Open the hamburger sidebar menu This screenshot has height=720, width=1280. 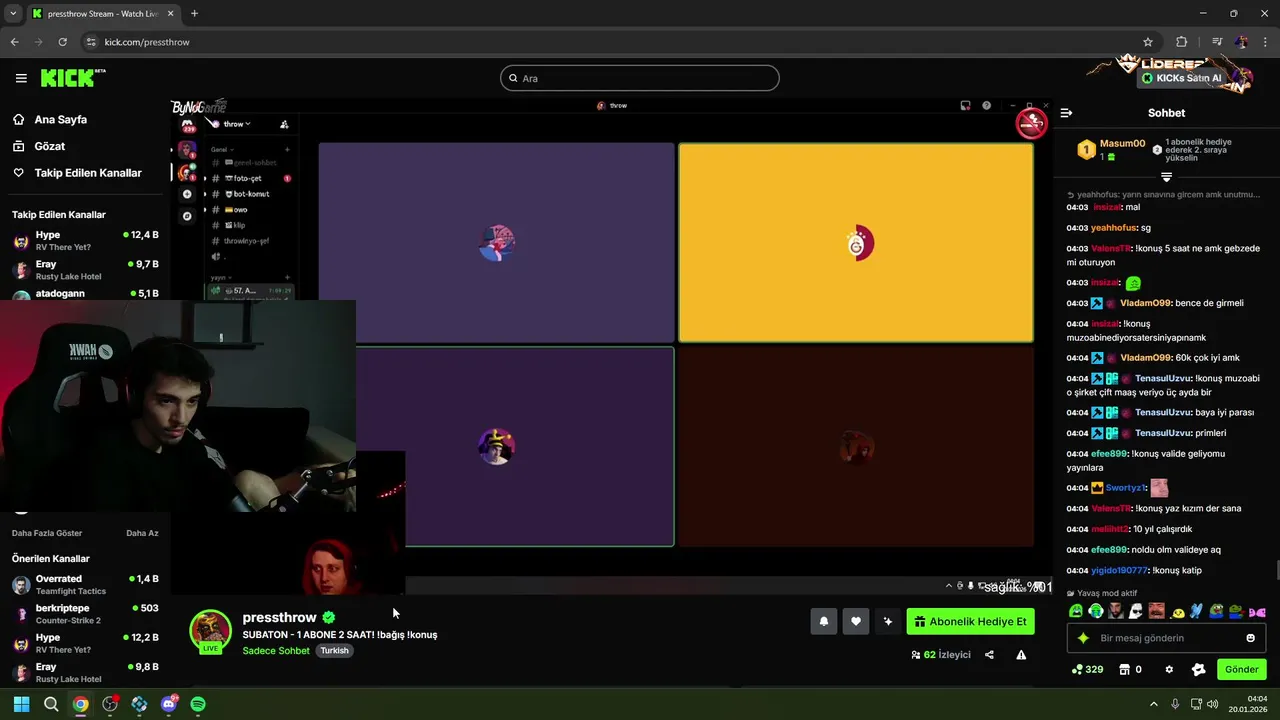pyautogui.click(x=21, y=78)
